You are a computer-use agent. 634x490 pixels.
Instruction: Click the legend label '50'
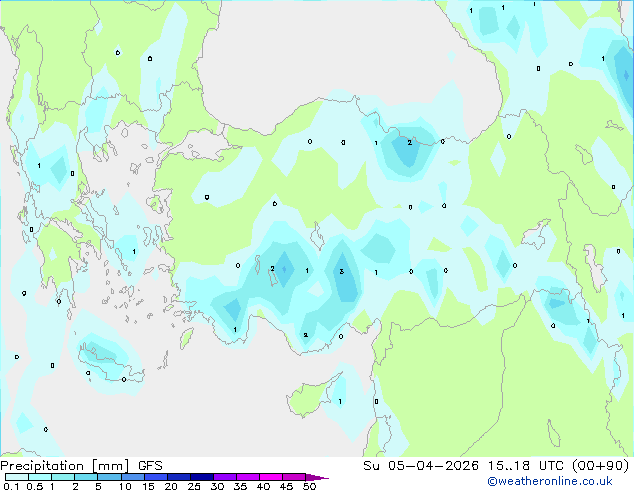click(309, 486)
